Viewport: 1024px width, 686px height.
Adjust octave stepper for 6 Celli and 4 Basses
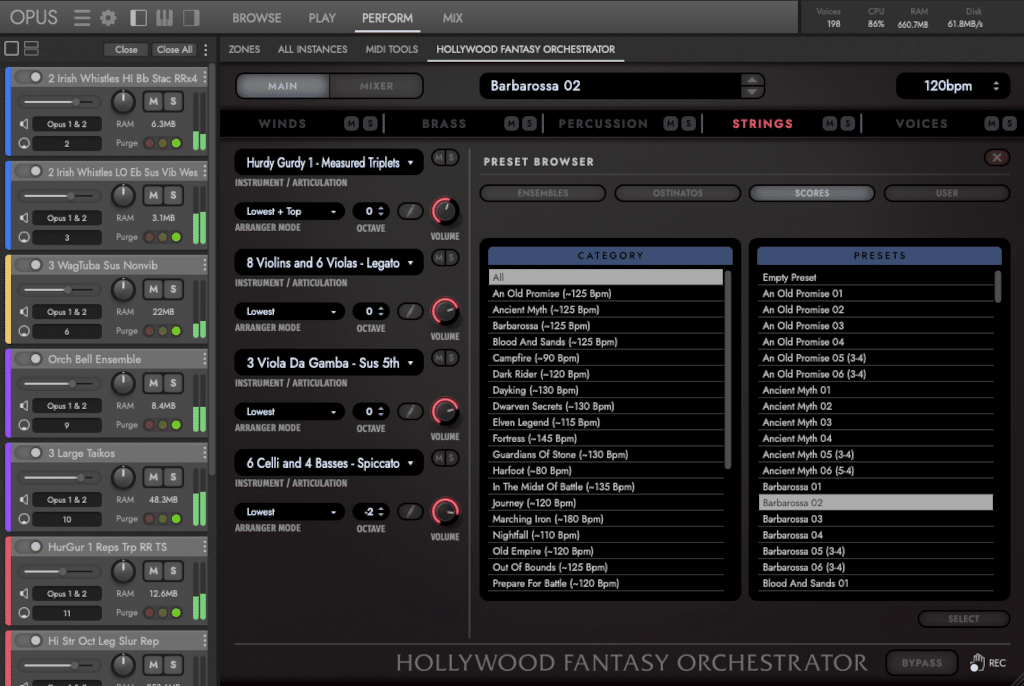381,512
